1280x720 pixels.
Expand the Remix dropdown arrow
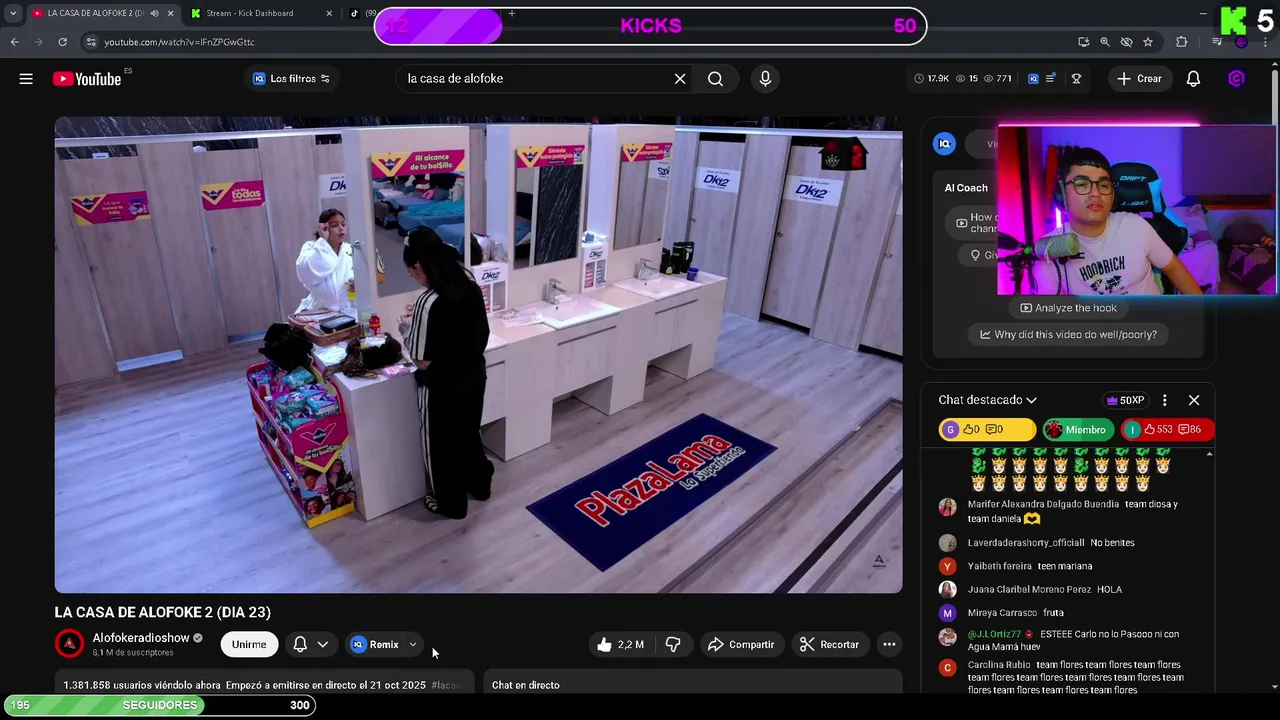tap(413, 645)
